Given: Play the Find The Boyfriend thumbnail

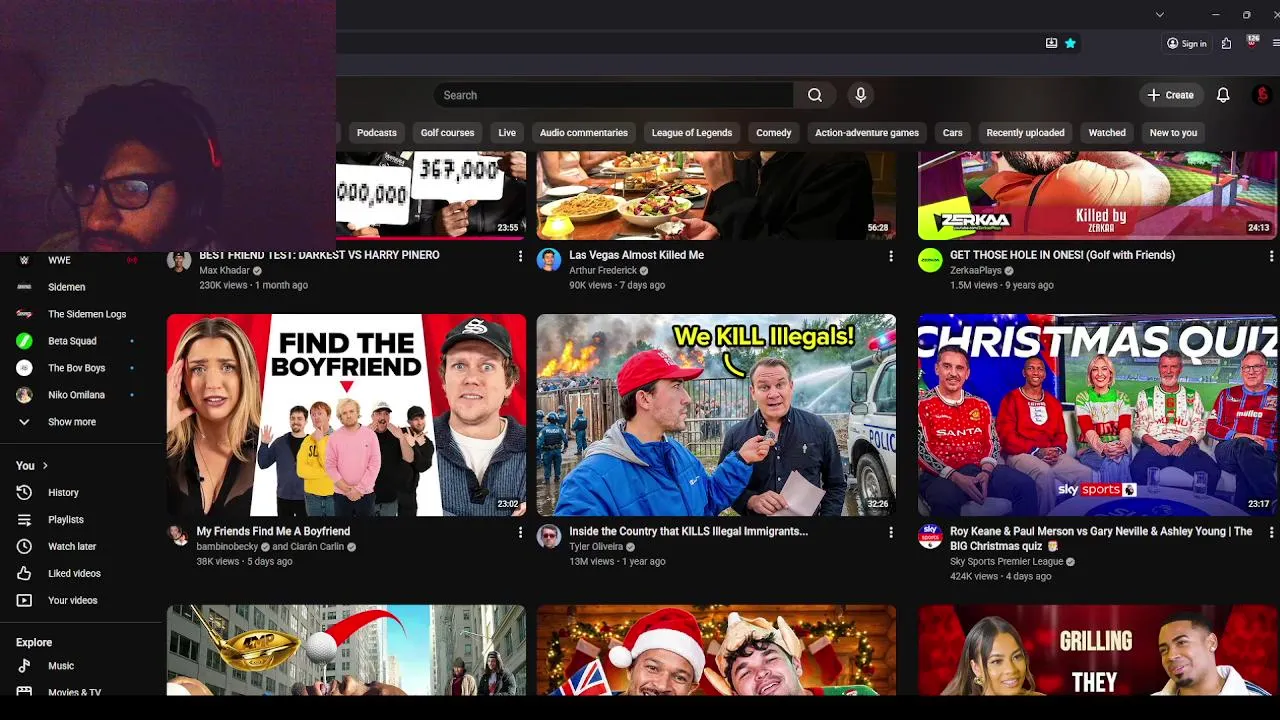Looking at the screenshot, I should [346, 415].
